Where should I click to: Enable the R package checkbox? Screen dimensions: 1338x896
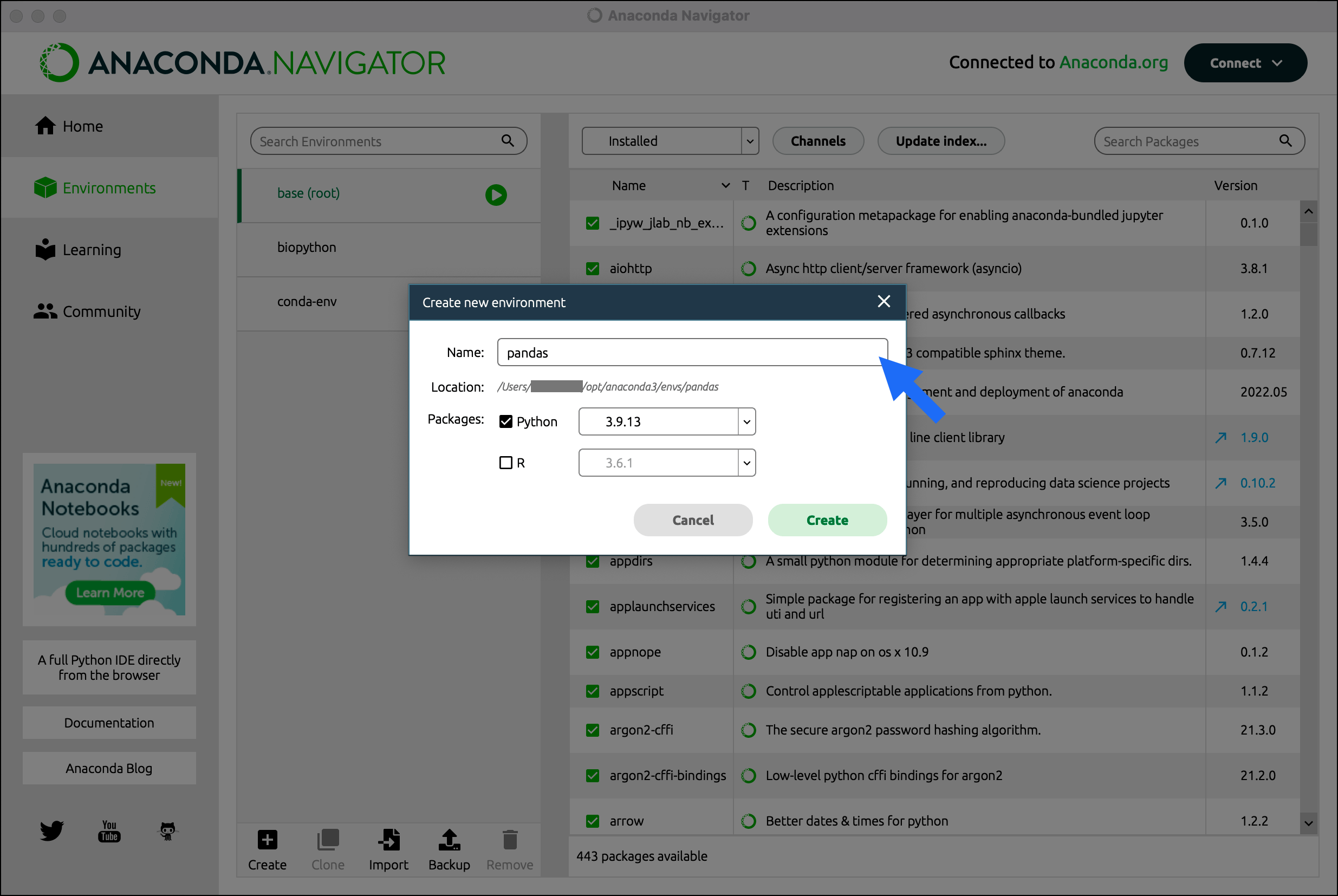(505, 463)
